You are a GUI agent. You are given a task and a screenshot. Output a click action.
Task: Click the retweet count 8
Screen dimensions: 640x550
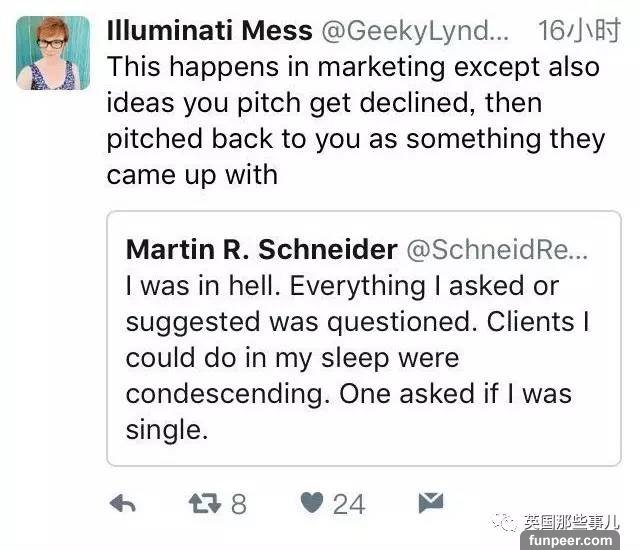[x=238, y=504]
